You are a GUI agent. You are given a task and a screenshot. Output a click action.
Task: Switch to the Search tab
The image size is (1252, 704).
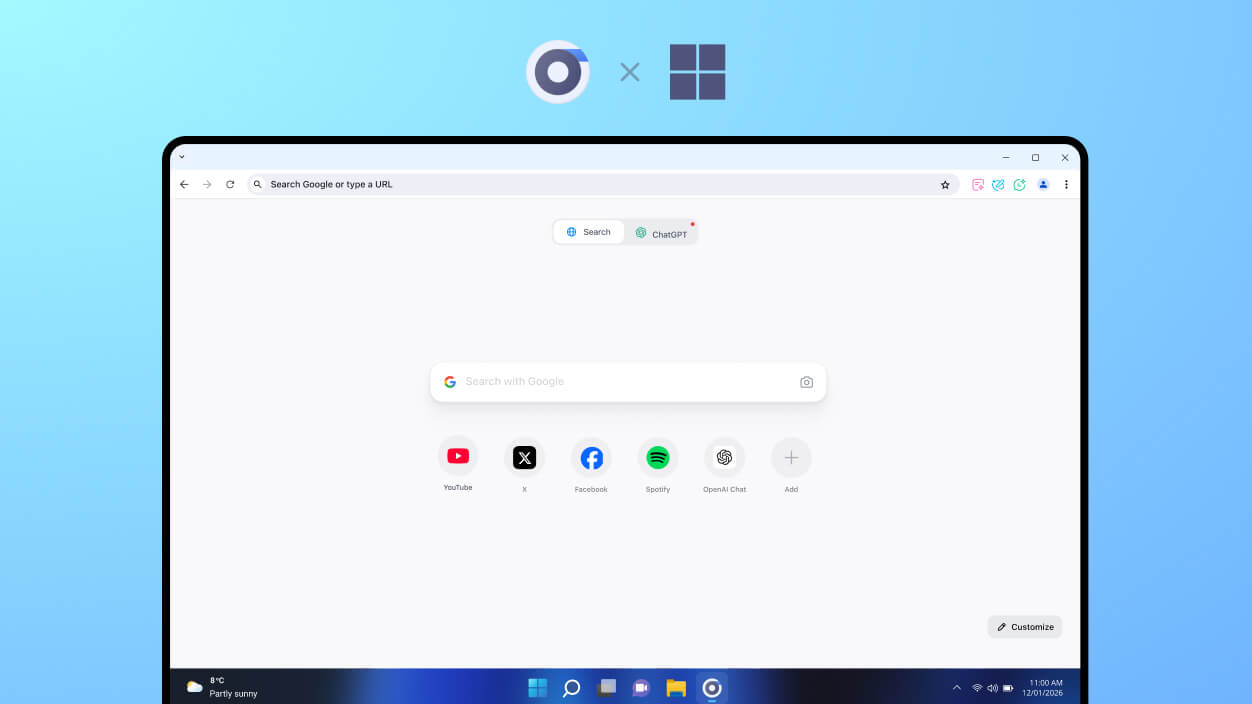click(x=589, y=232)
